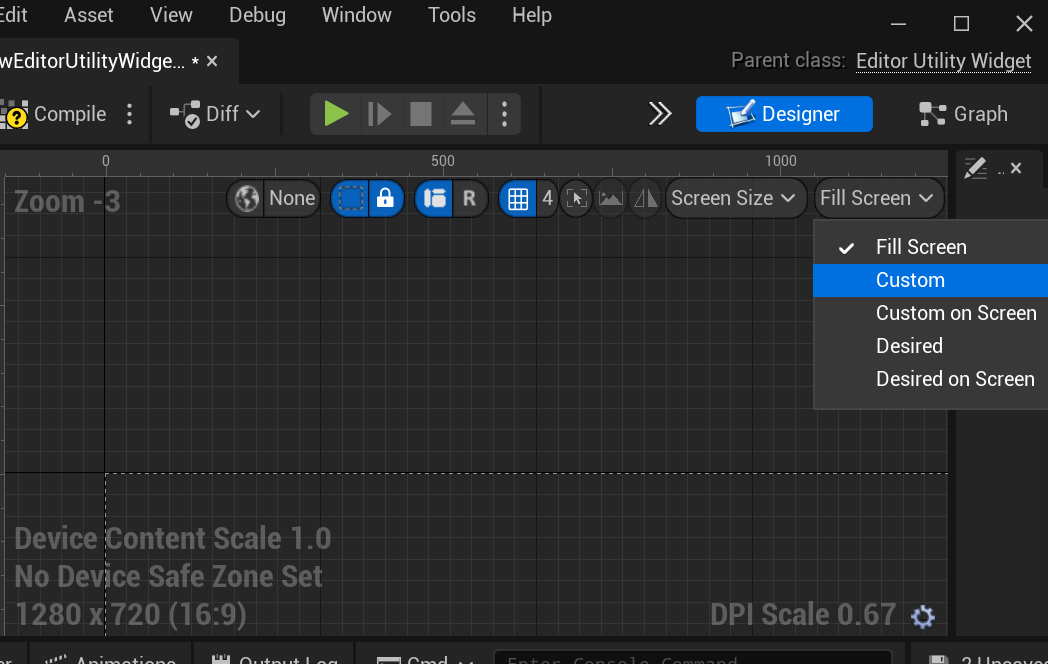Toggle grid snapping icon
This screenshot has height=664, width=1048.
tap(518, 199)
